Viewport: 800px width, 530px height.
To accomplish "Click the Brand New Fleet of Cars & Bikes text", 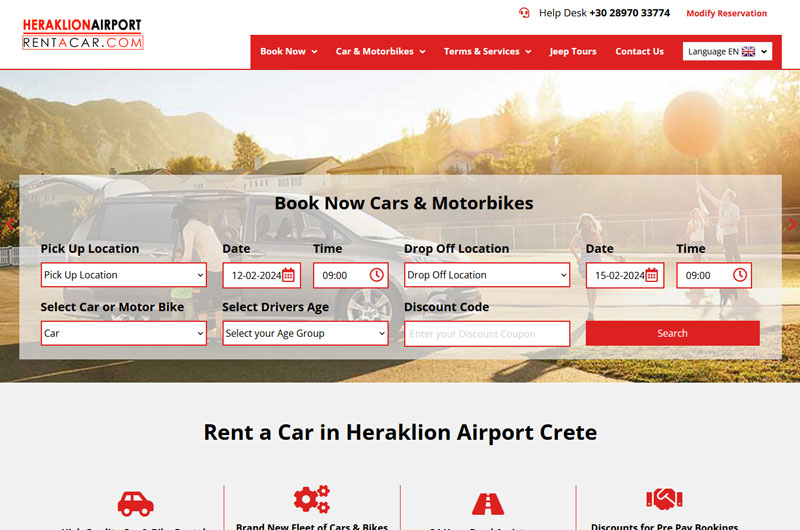I will click(312, 526).
